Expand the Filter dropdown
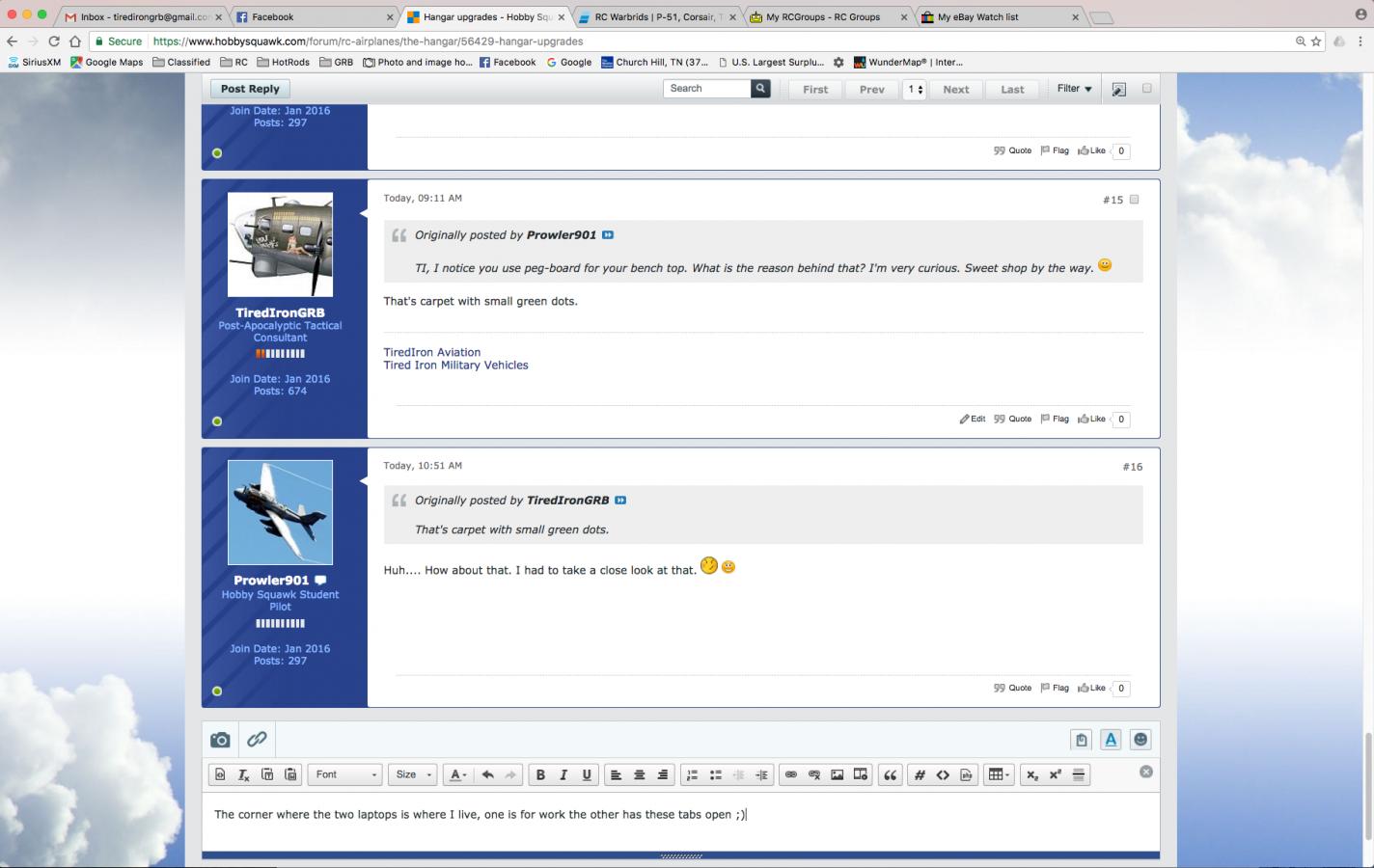 1074,89
